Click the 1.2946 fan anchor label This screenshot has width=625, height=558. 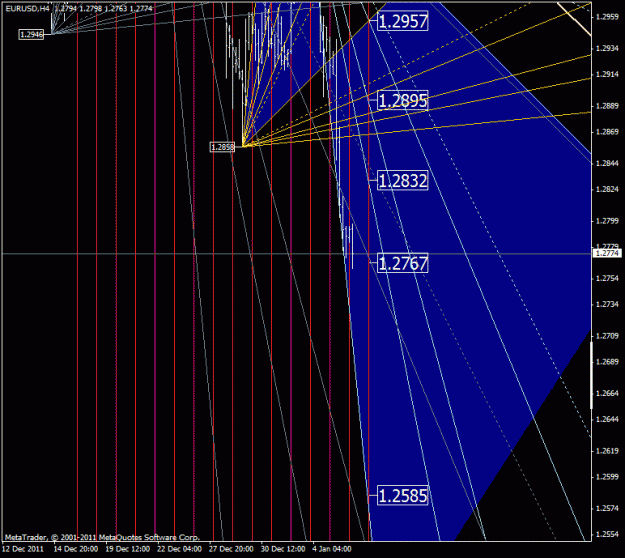tap(31, 35)
